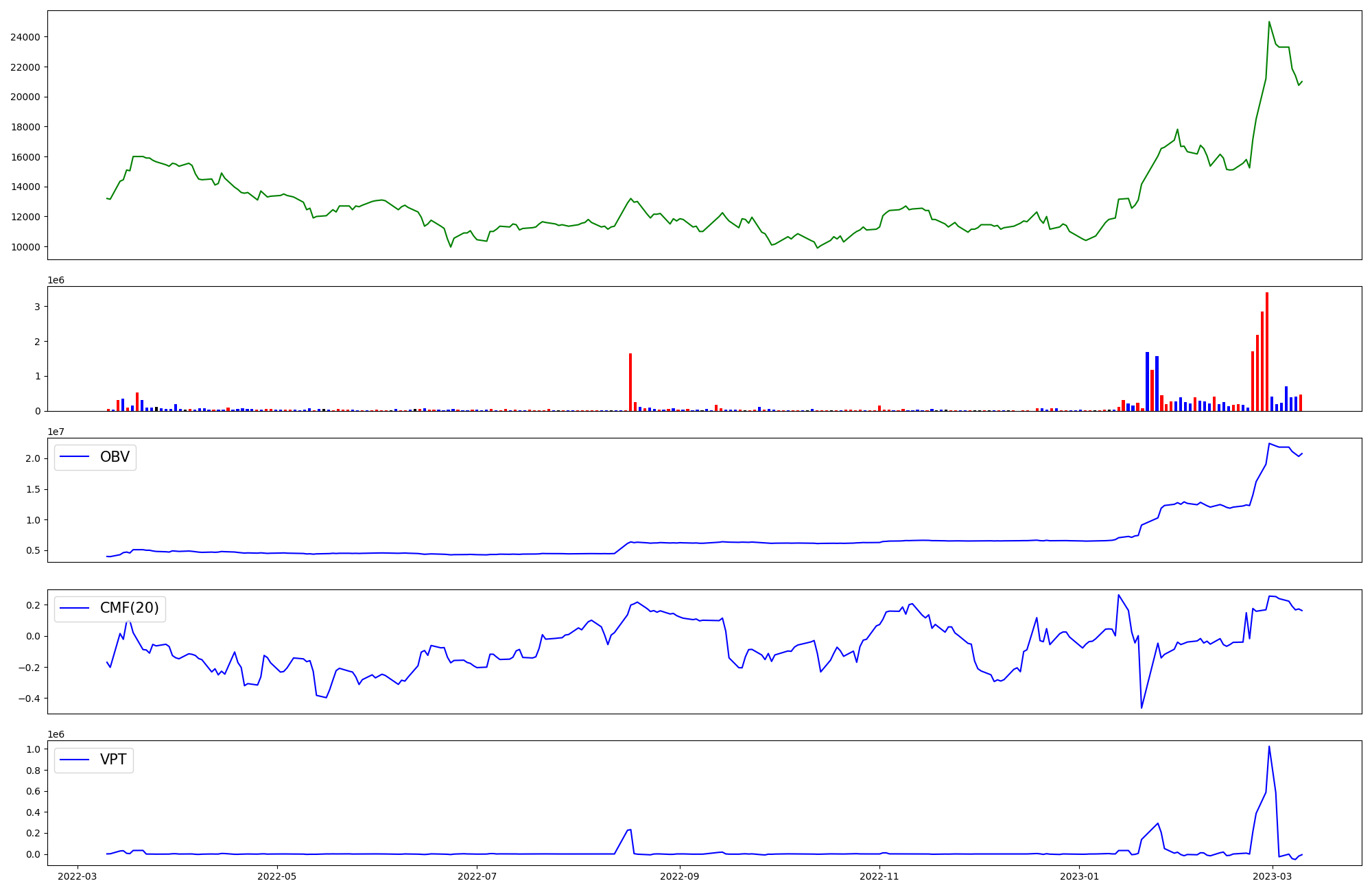The width and height of the screenshot is (1372, 892).
Task: Click the CMF(20) legend text
Action: coord(129,609)
